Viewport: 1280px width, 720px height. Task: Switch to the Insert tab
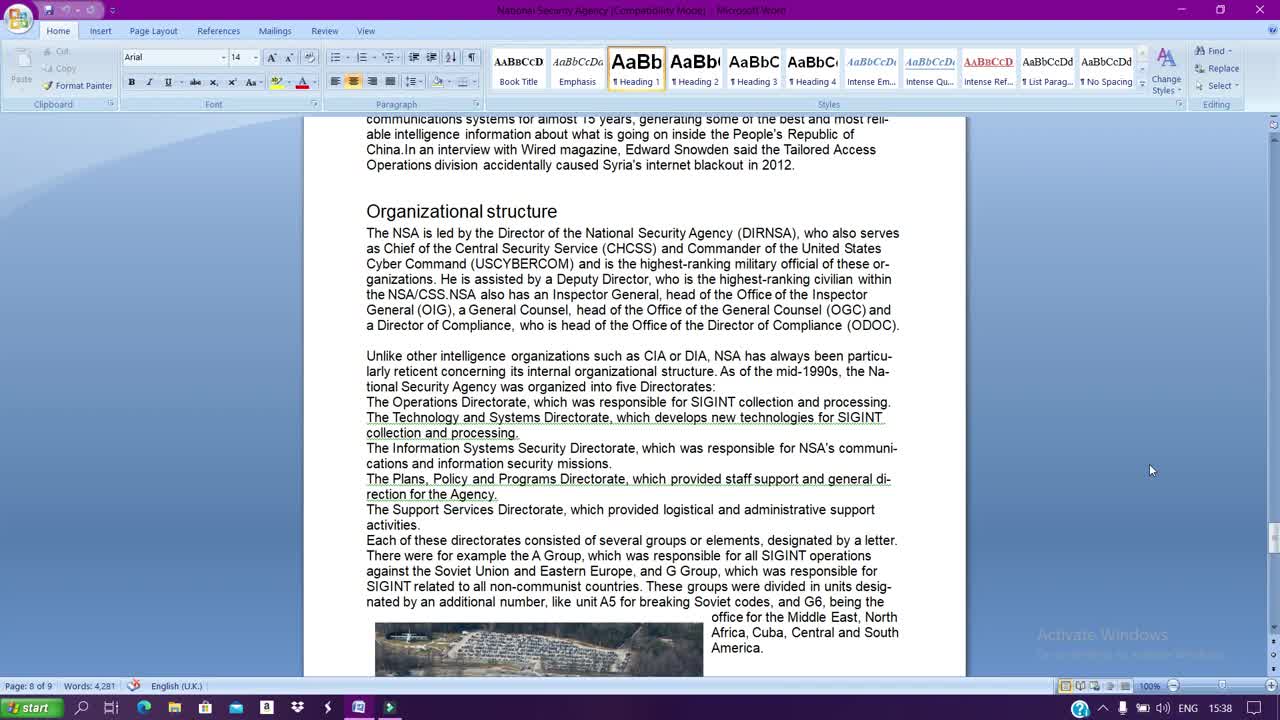click(x=100, y=31)
